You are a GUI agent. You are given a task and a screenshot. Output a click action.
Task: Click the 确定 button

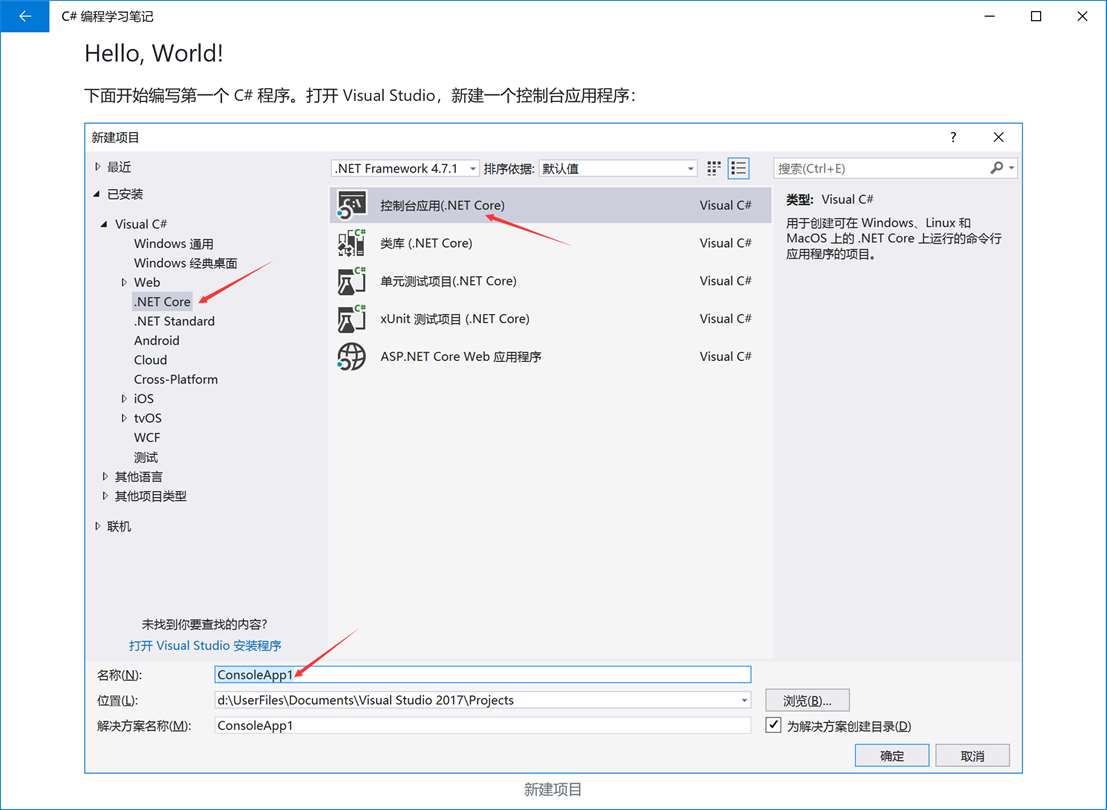pos(892,756)
